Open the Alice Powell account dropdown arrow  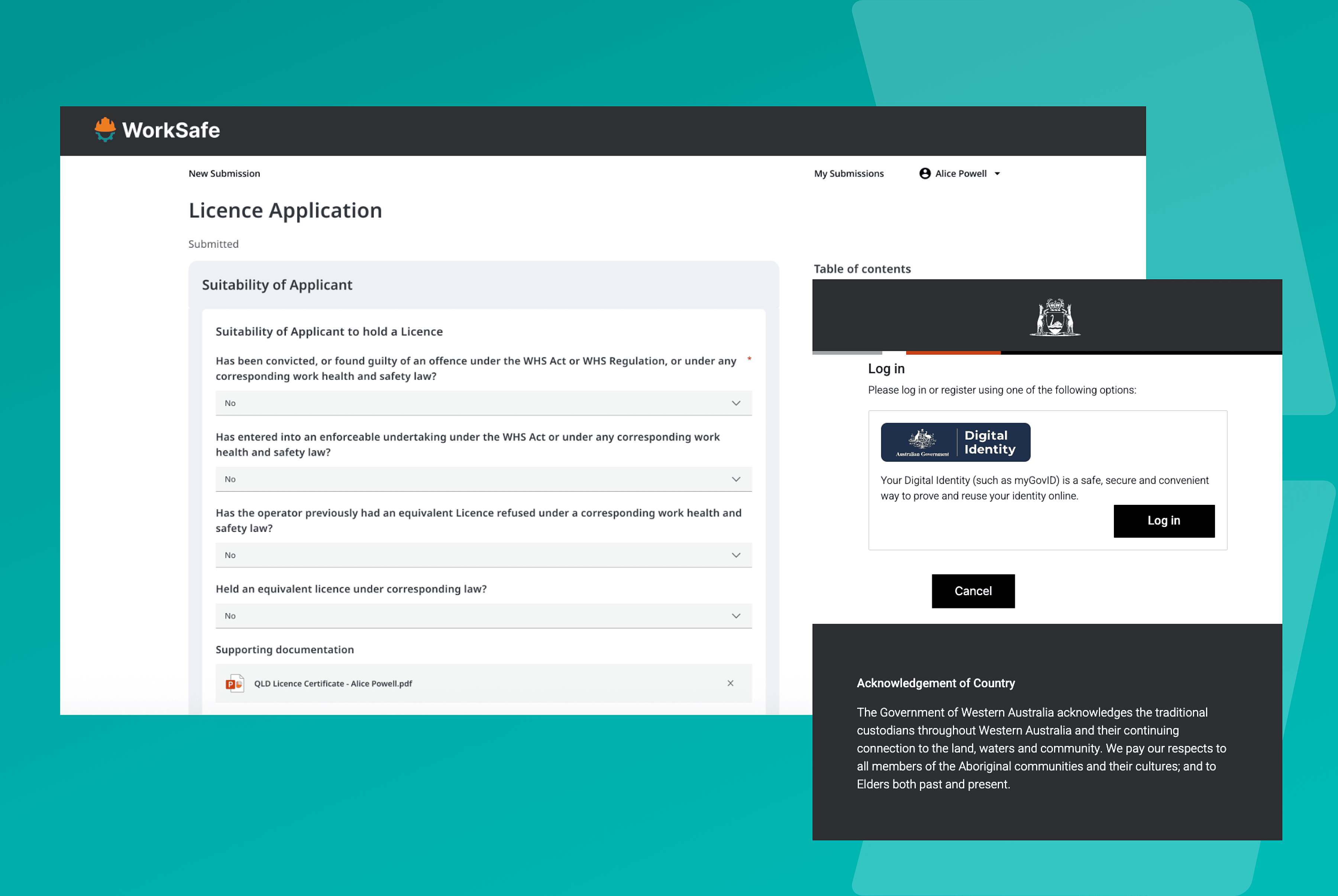[x=997, y=174]
